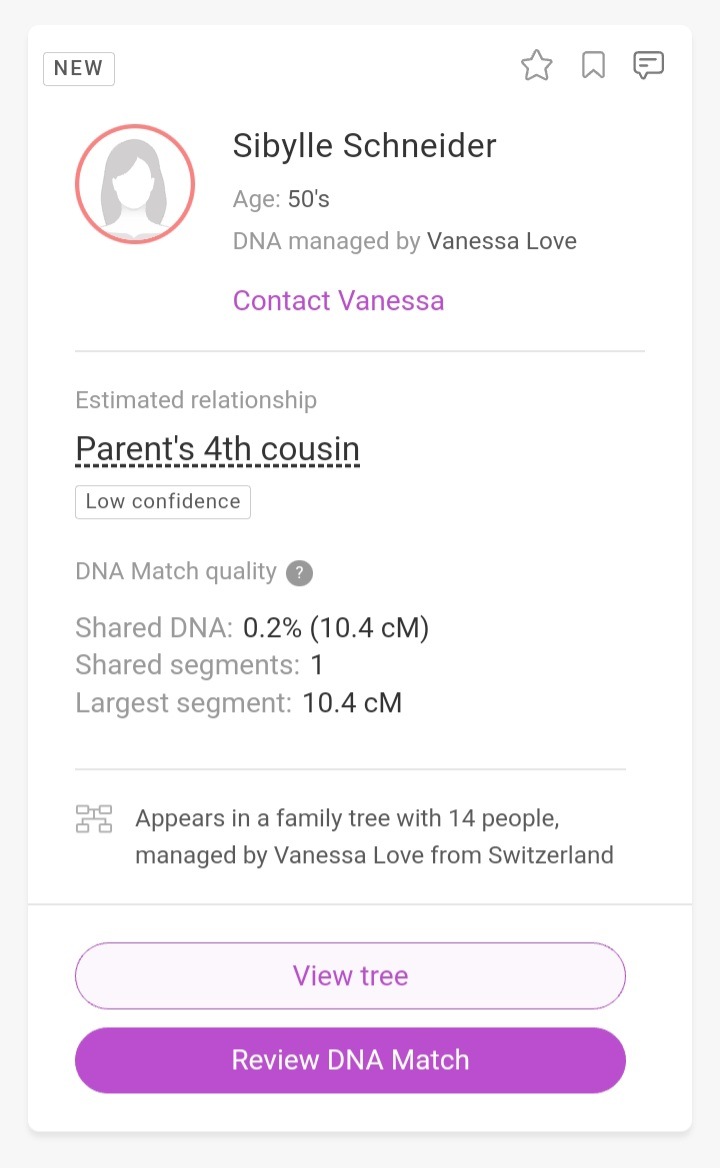Click the Age 50's text

[x=281, y=199]
